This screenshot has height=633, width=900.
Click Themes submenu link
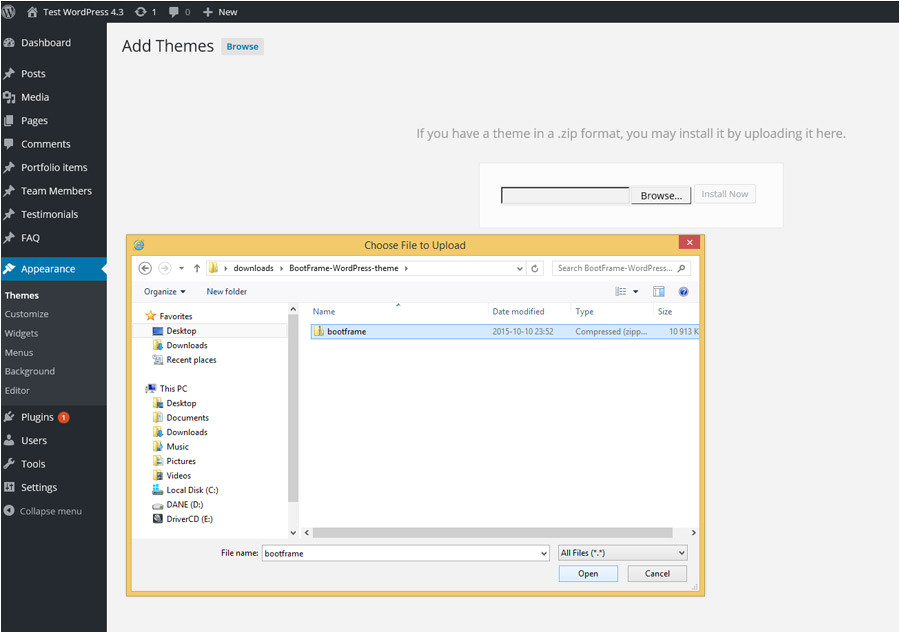[22, 296]
